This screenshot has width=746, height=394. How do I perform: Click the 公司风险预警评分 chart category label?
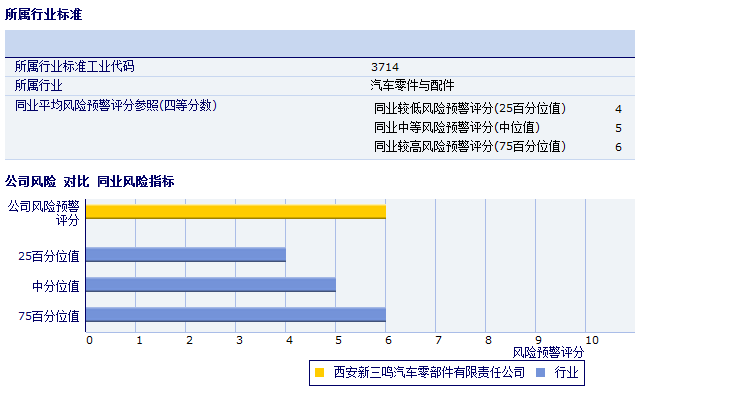click(x=43, y=213)
